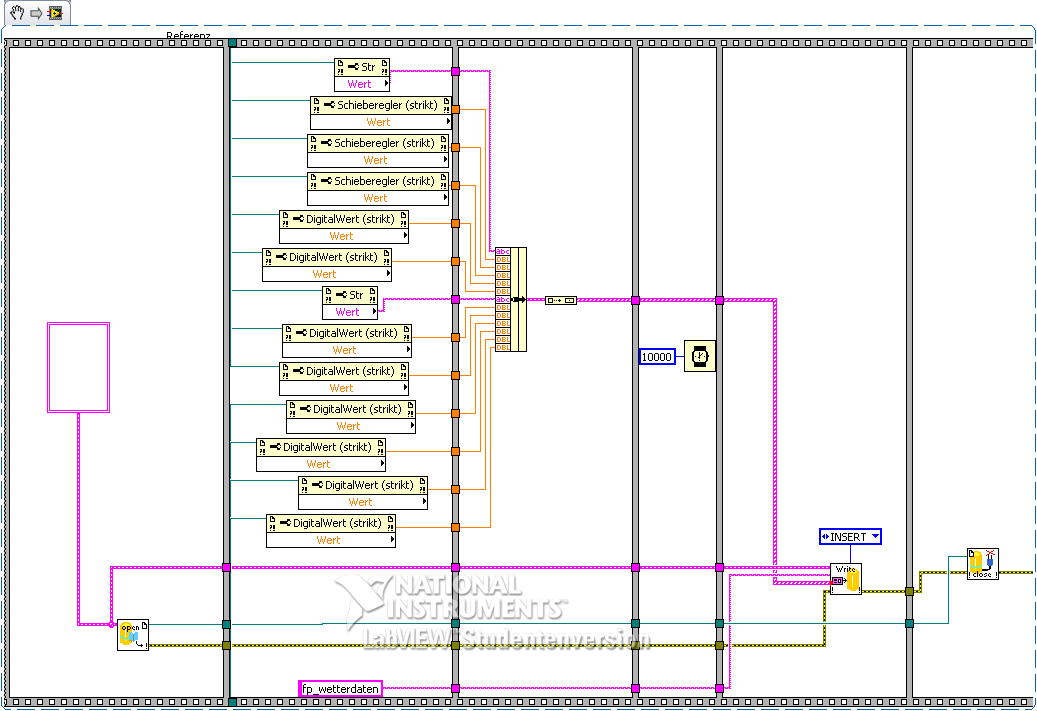Select the hand scroll tool icon
The height and width of the screenshot is (711, 1037).
[x=17, y=12]
